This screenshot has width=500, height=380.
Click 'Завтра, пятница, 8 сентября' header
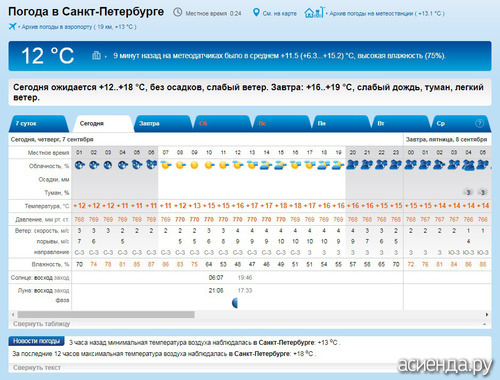(446, 139)
